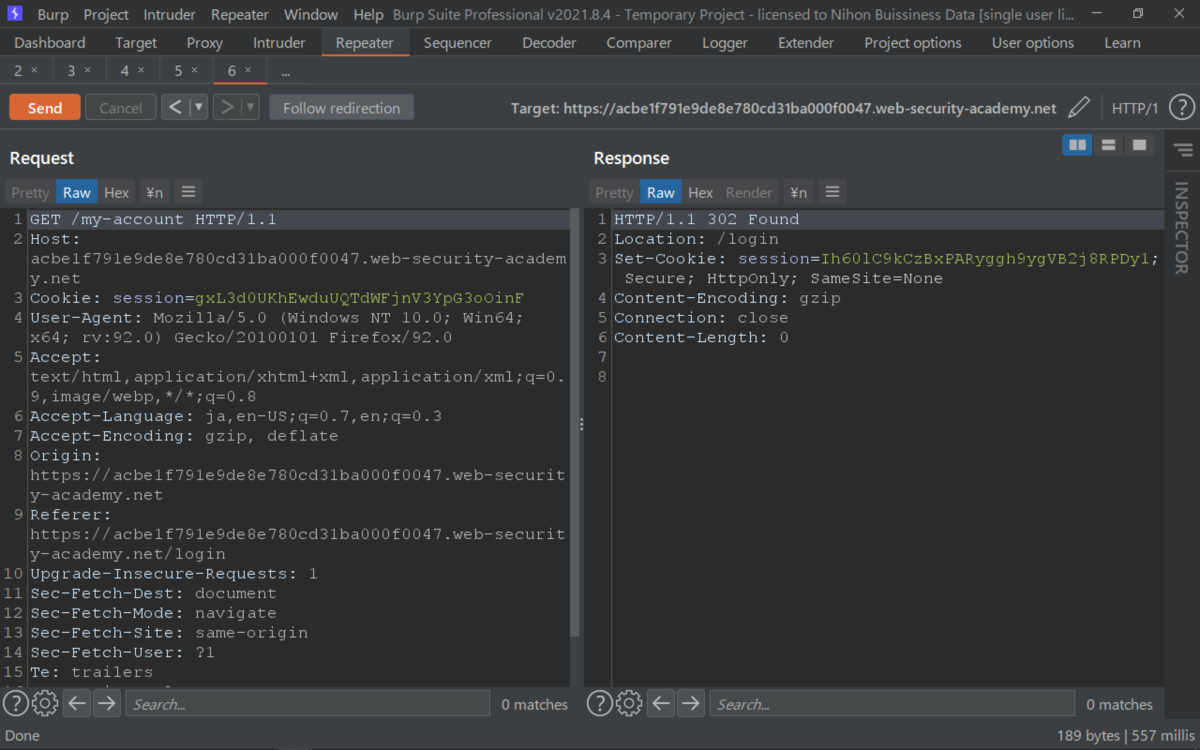Click the Request pane vertical scrollbar
Screen dimensions: 1200x750
574,420
